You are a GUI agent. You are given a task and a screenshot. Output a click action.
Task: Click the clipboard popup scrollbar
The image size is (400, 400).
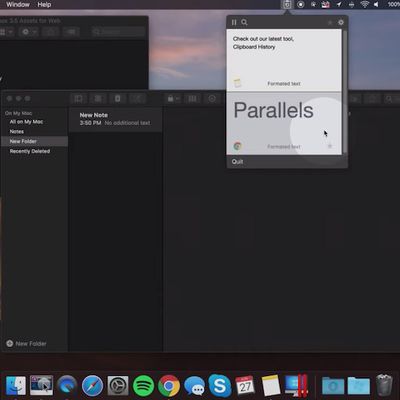(x=345, y=92)
